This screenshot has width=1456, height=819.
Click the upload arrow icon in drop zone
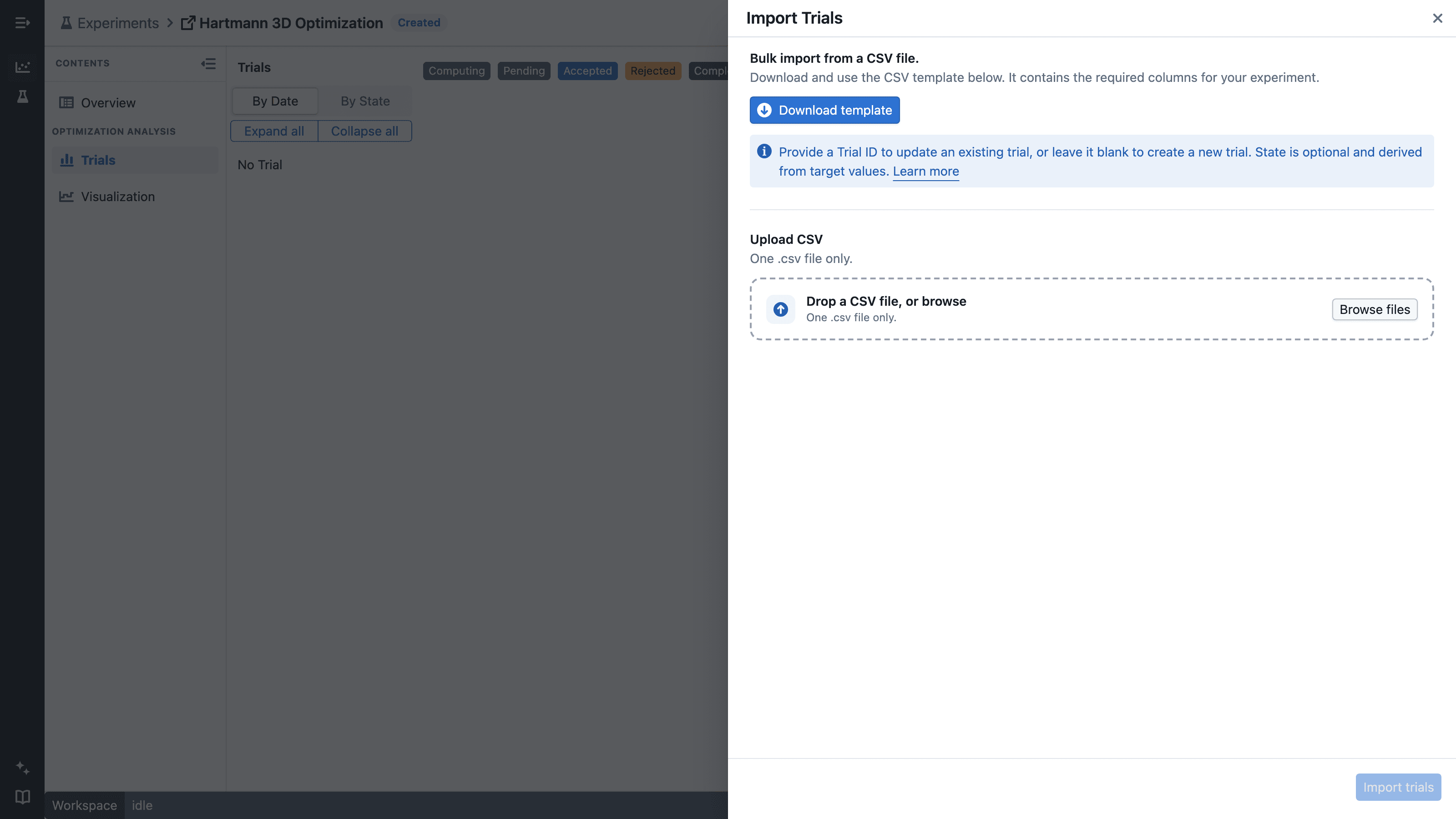(x=781, y=309)
